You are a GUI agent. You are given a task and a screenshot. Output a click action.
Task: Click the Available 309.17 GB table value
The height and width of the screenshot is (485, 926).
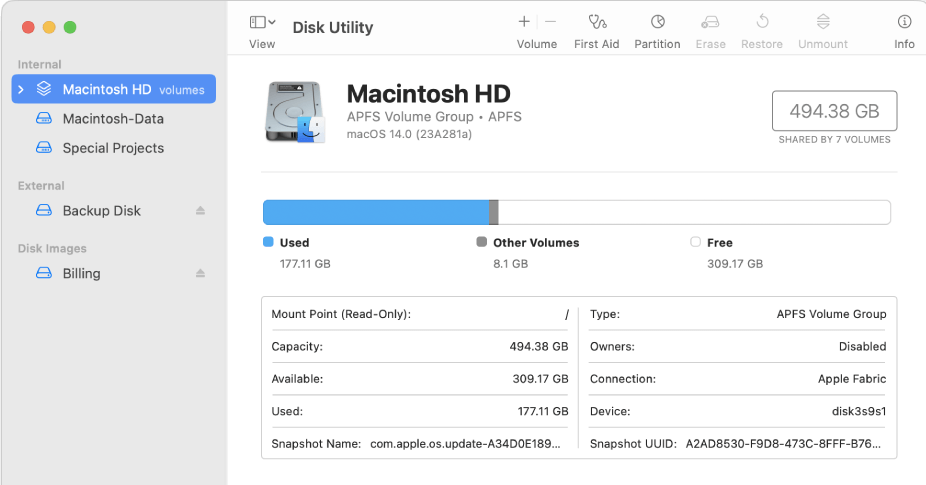coord(540,379)
